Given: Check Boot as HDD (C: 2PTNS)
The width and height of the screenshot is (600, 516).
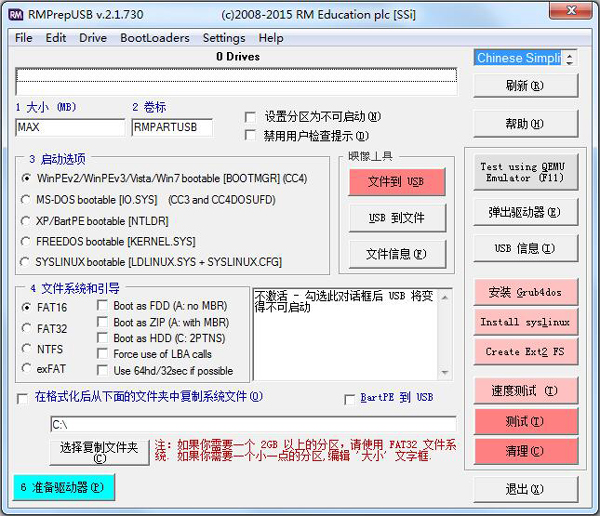Looking at the screenshot, I should click(x=102, y=338).
